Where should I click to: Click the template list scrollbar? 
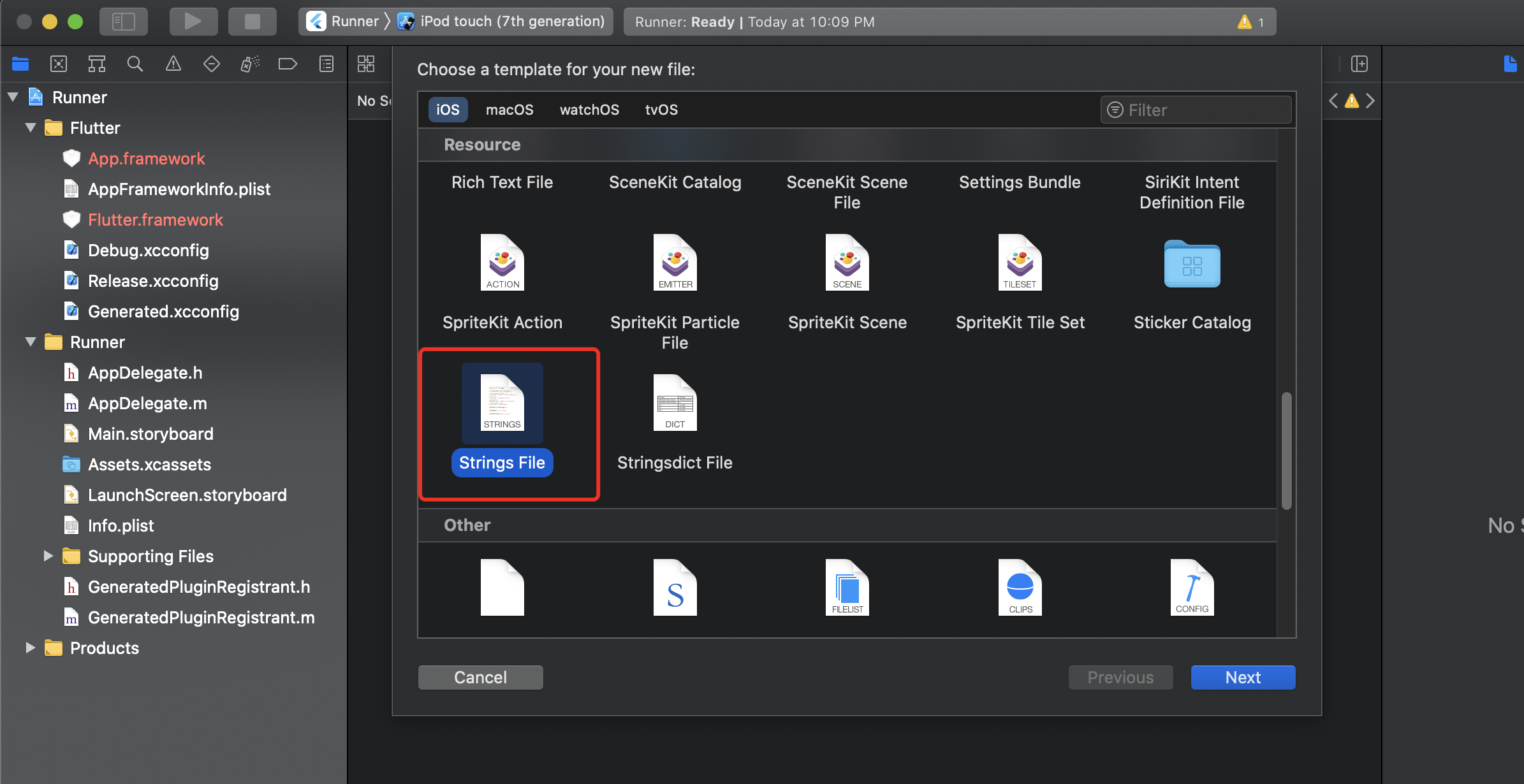click(1287, 451)
